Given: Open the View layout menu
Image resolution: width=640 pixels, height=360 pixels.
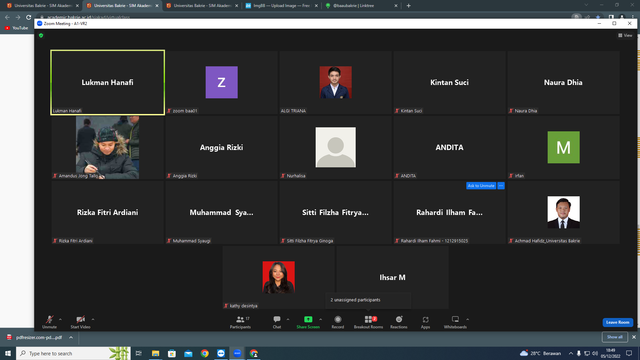Looking at the screenshot, I should 625,36.
